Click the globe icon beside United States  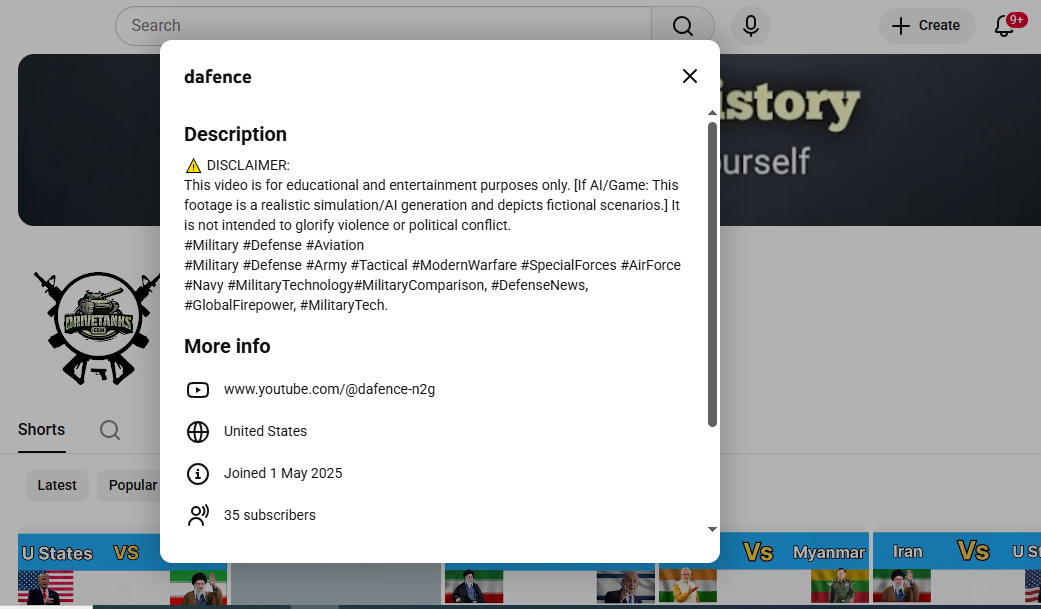198,432
